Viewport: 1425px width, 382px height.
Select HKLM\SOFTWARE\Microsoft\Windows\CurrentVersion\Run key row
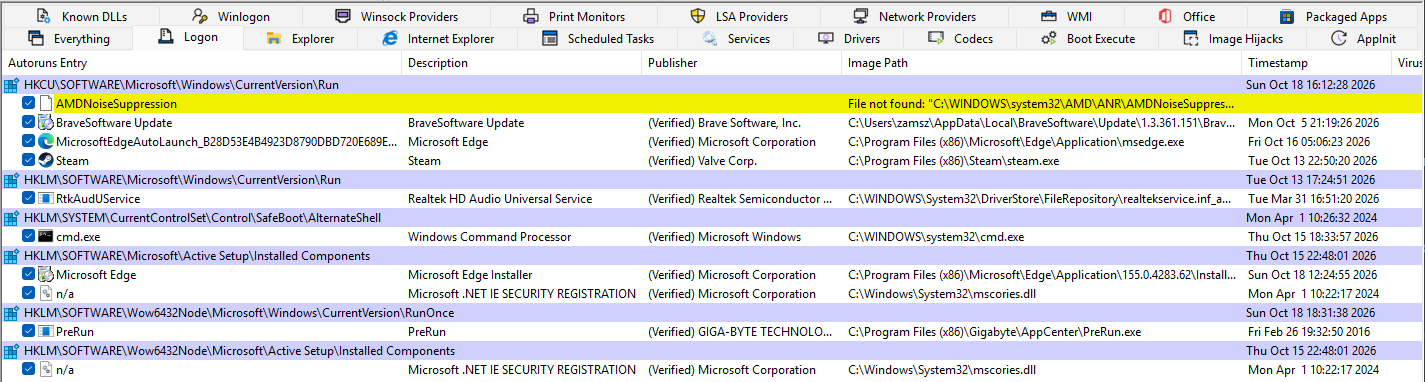712,180
